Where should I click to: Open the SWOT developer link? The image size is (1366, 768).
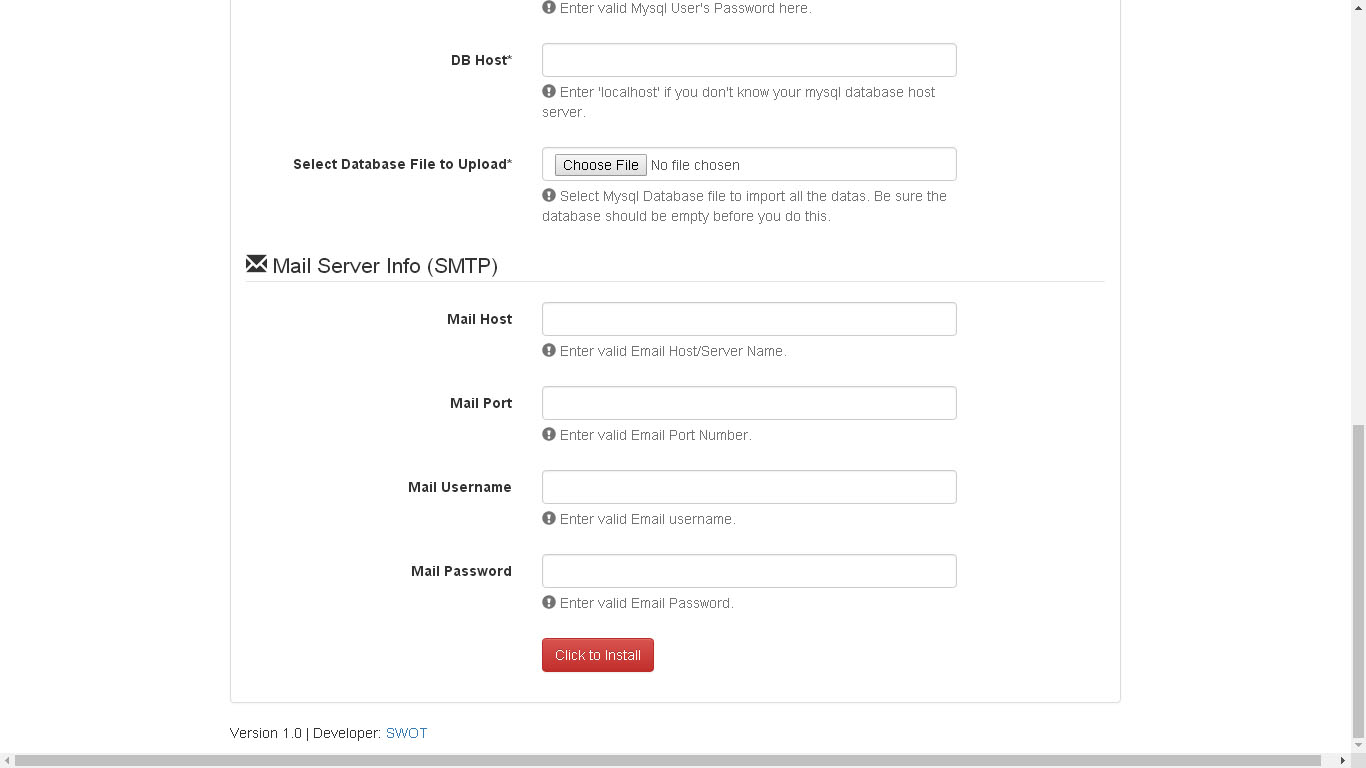pyautogui.click(x=406, y=733)
